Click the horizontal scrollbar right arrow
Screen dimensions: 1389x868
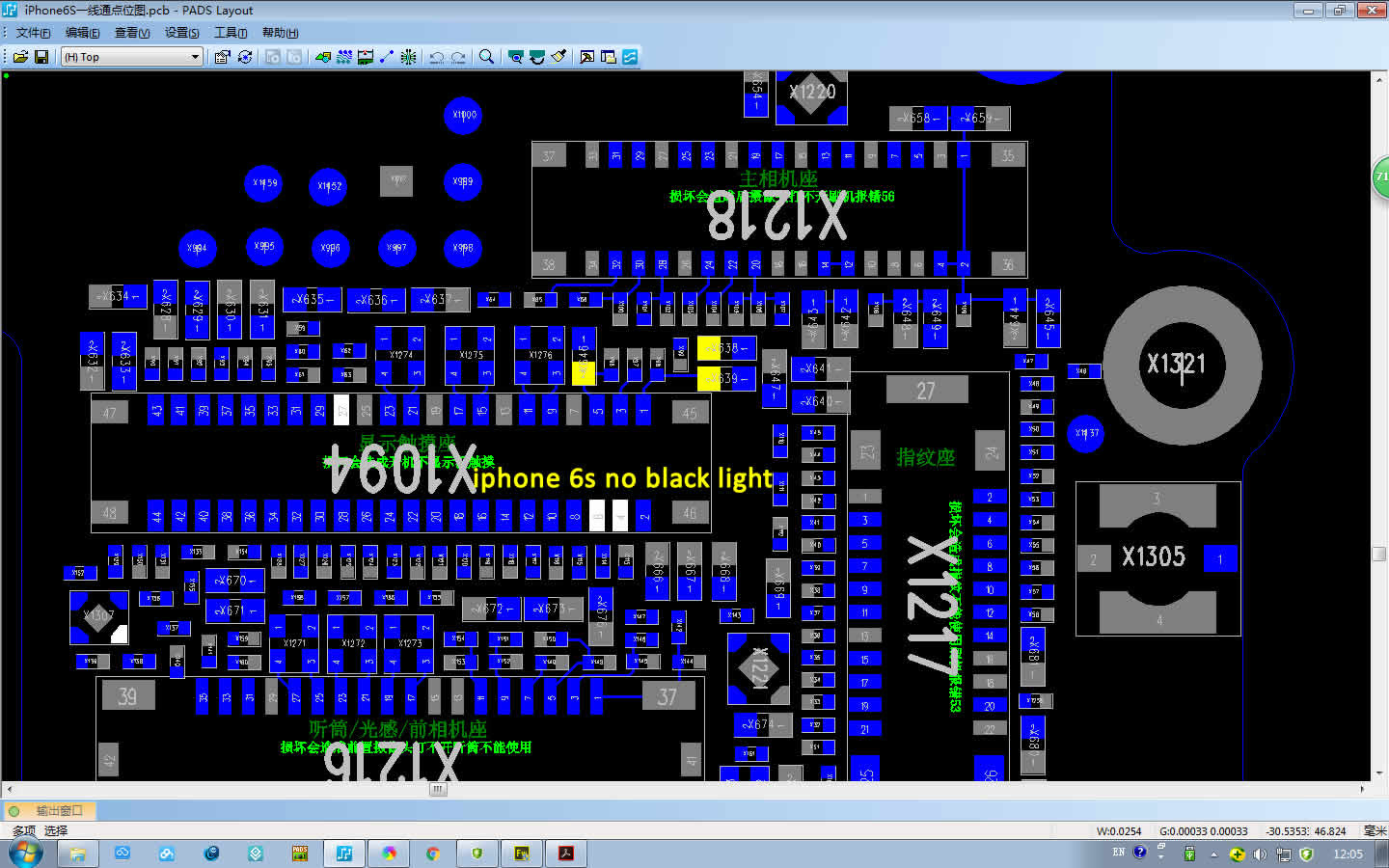click(1363, 789)
